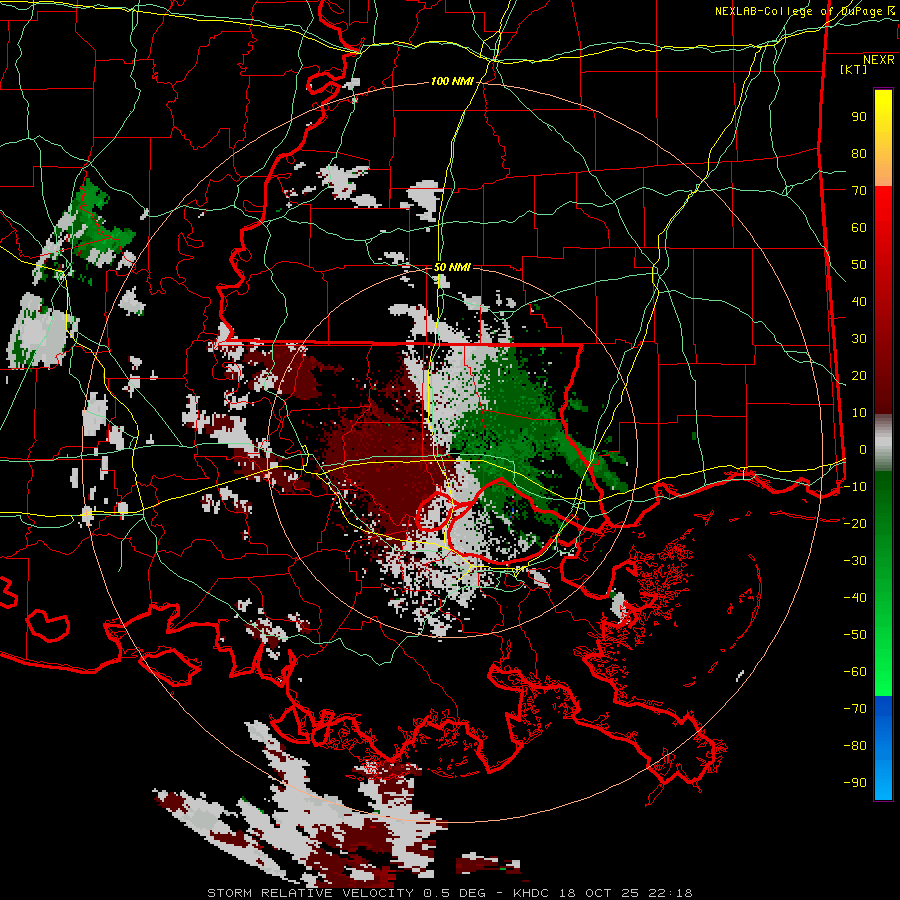This screenshot has width=900, height=900.
Task: Click the -20 value on the velocity scale
Action: [x=855, y=524]
